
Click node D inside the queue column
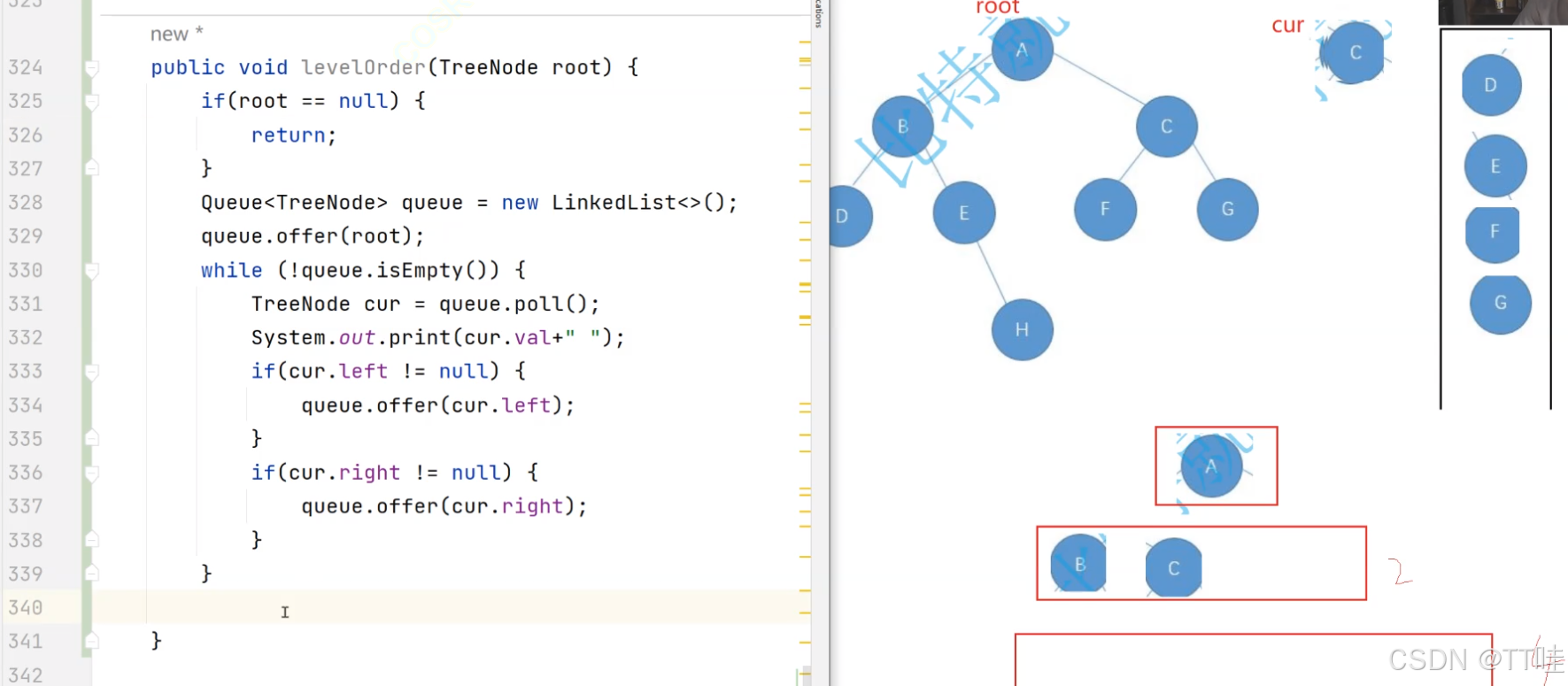(x=1491, y=85)
